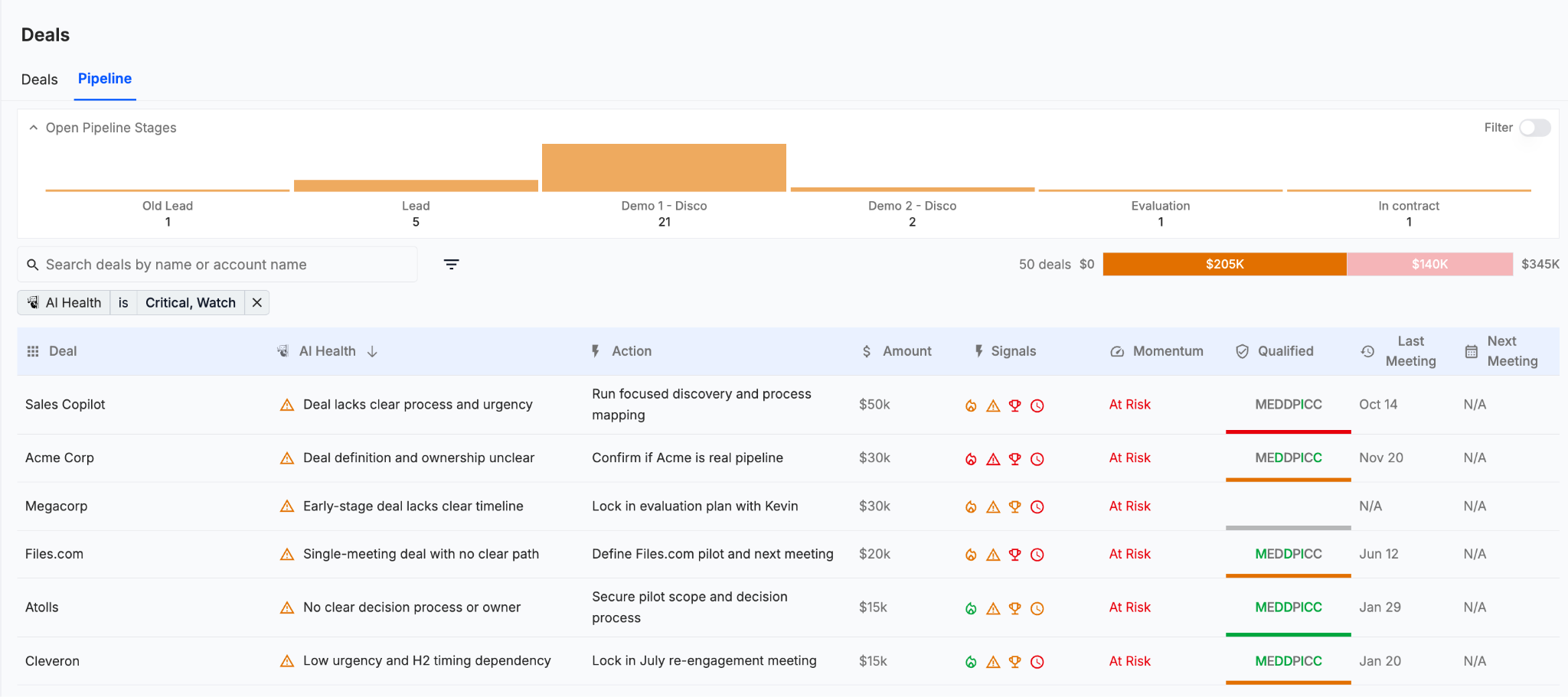Open the Files.com deal
The image size is (1568, 697).
coord(54,554)
